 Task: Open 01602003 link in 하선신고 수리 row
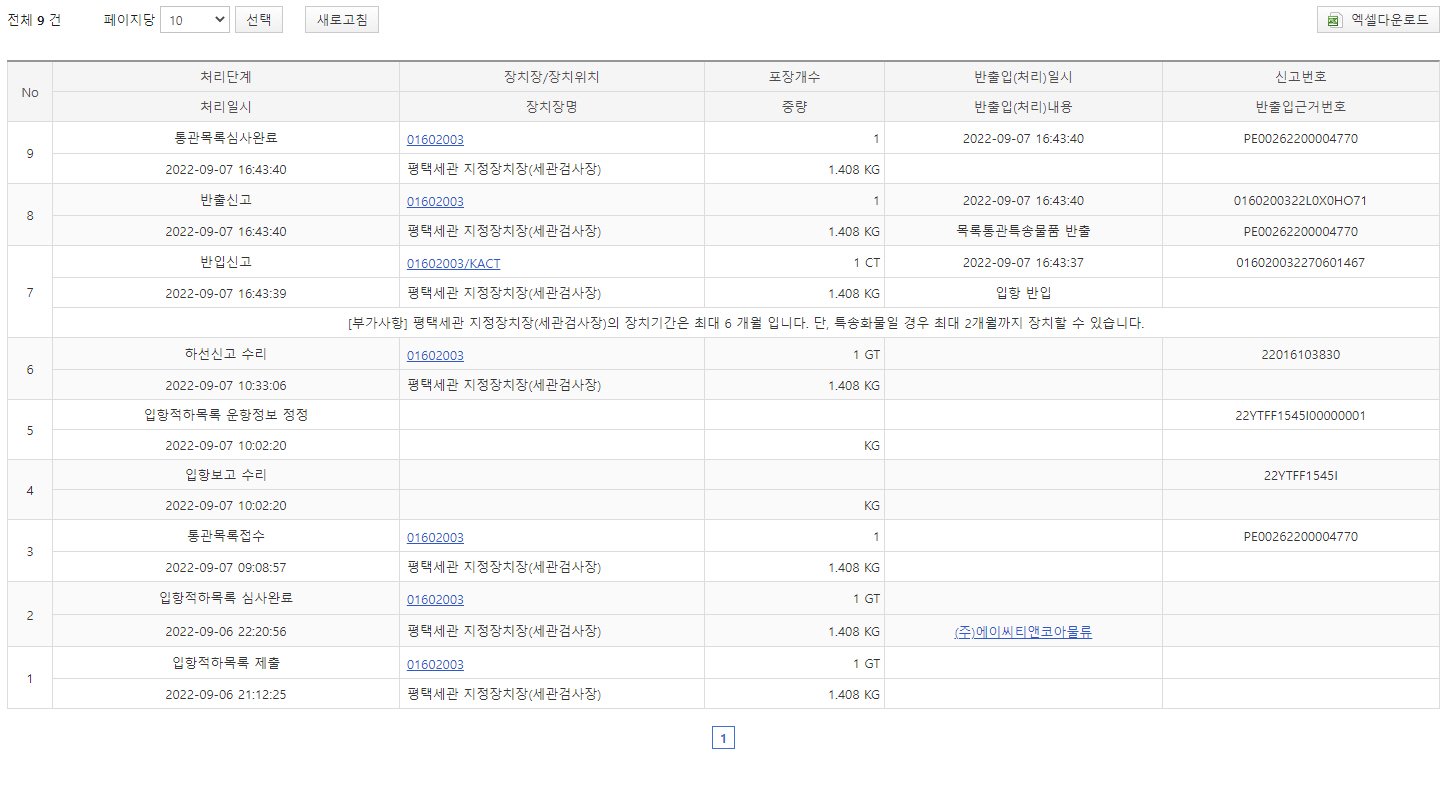coord(435,356)
